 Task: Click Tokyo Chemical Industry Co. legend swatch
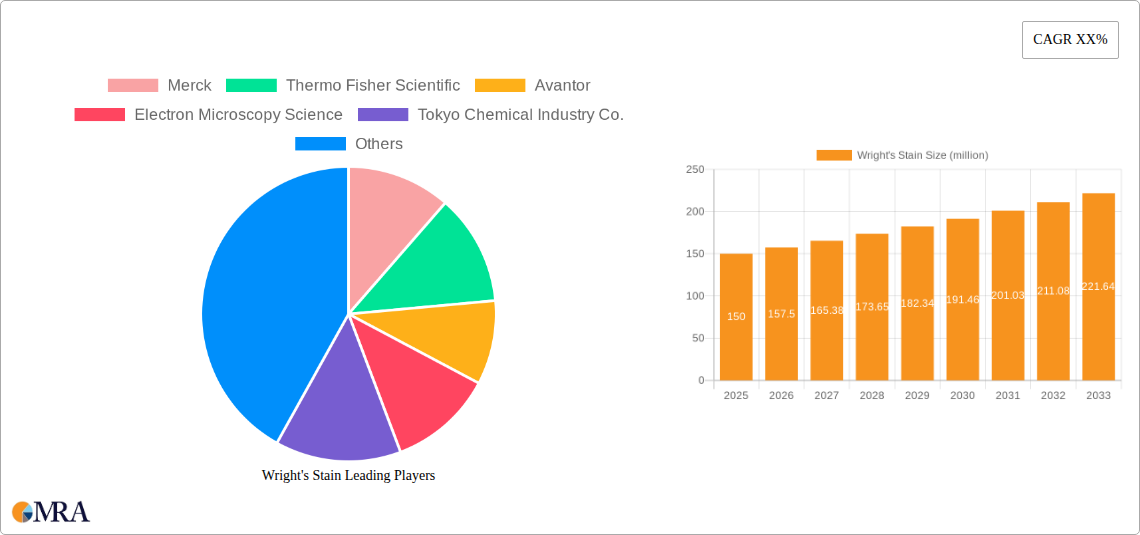[383, 115]
